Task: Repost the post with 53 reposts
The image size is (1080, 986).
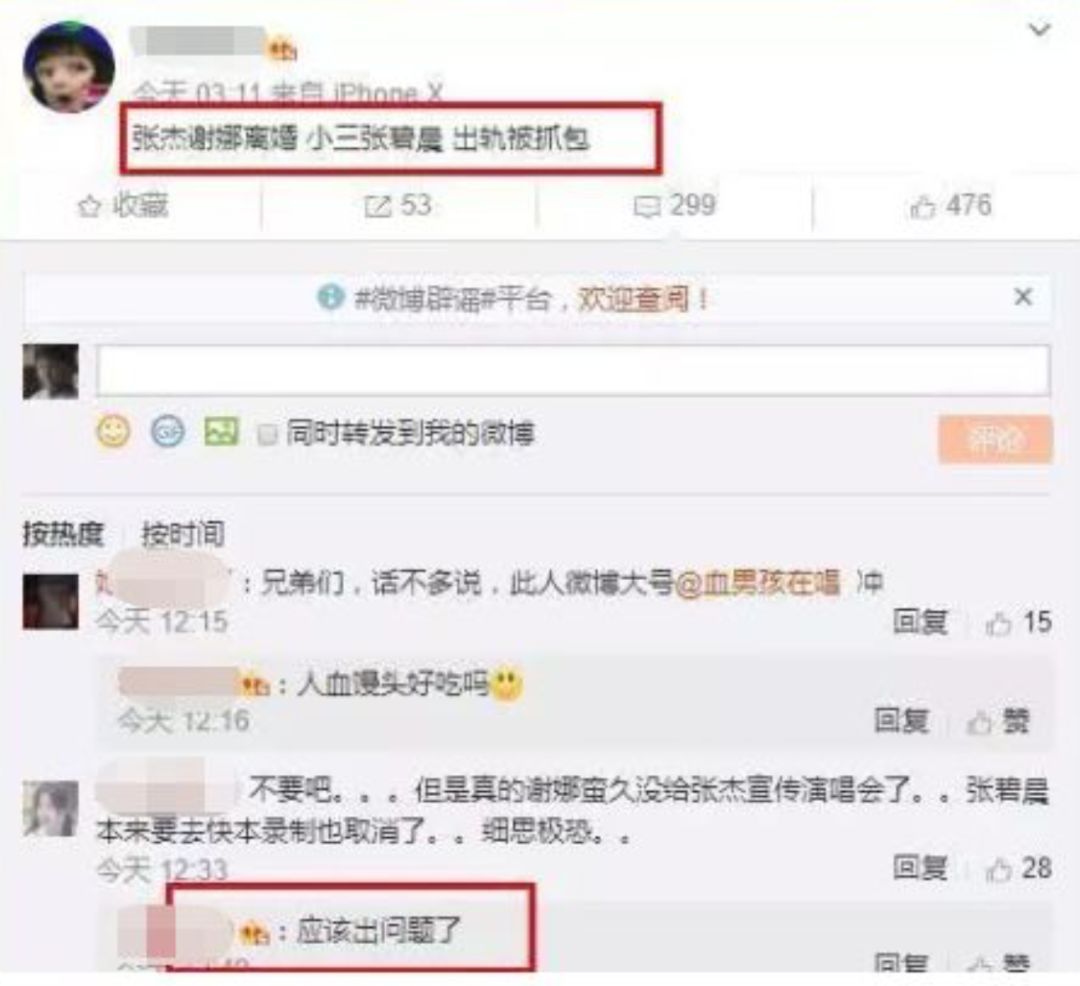Action: [x=398, y=206]
